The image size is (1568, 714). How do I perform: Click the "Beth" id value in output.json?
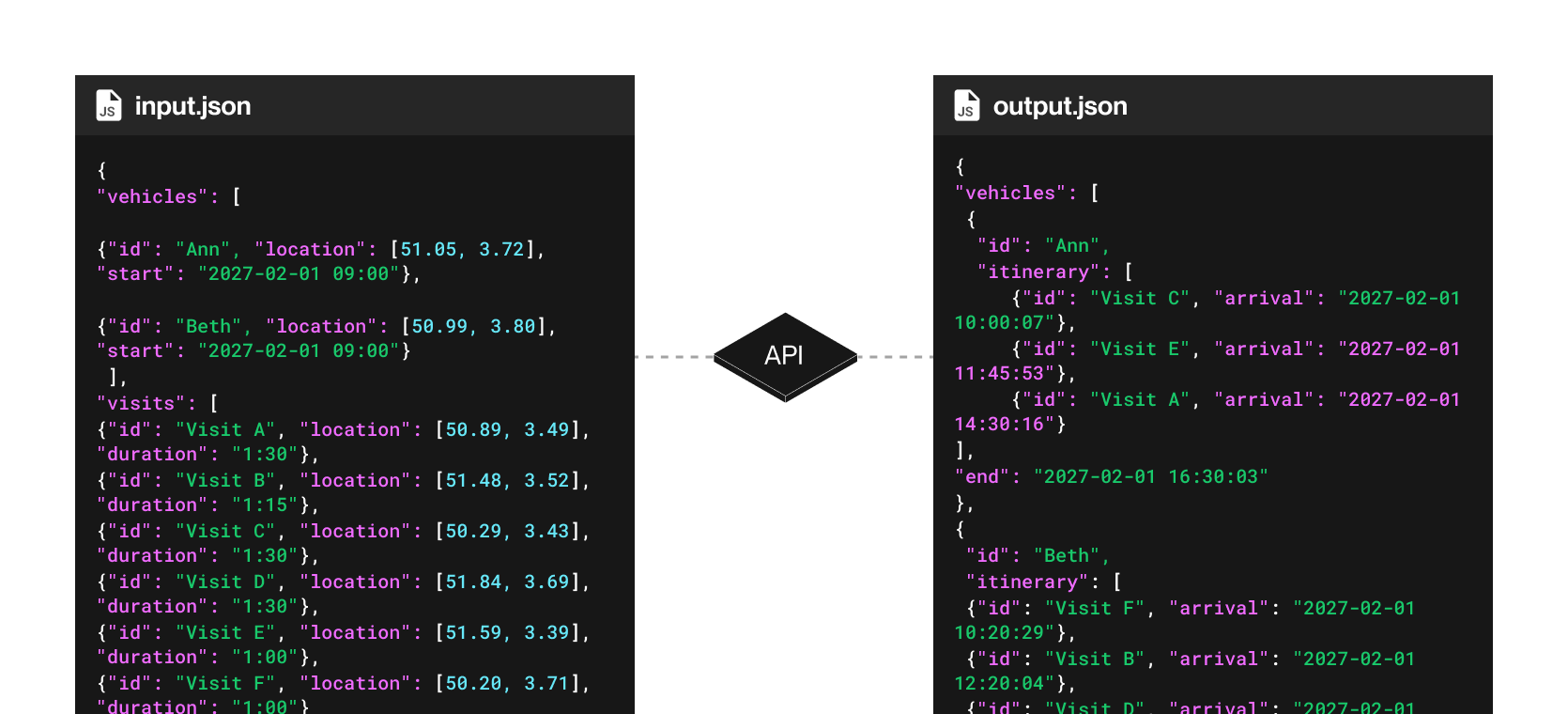[x=1067, y=555]
